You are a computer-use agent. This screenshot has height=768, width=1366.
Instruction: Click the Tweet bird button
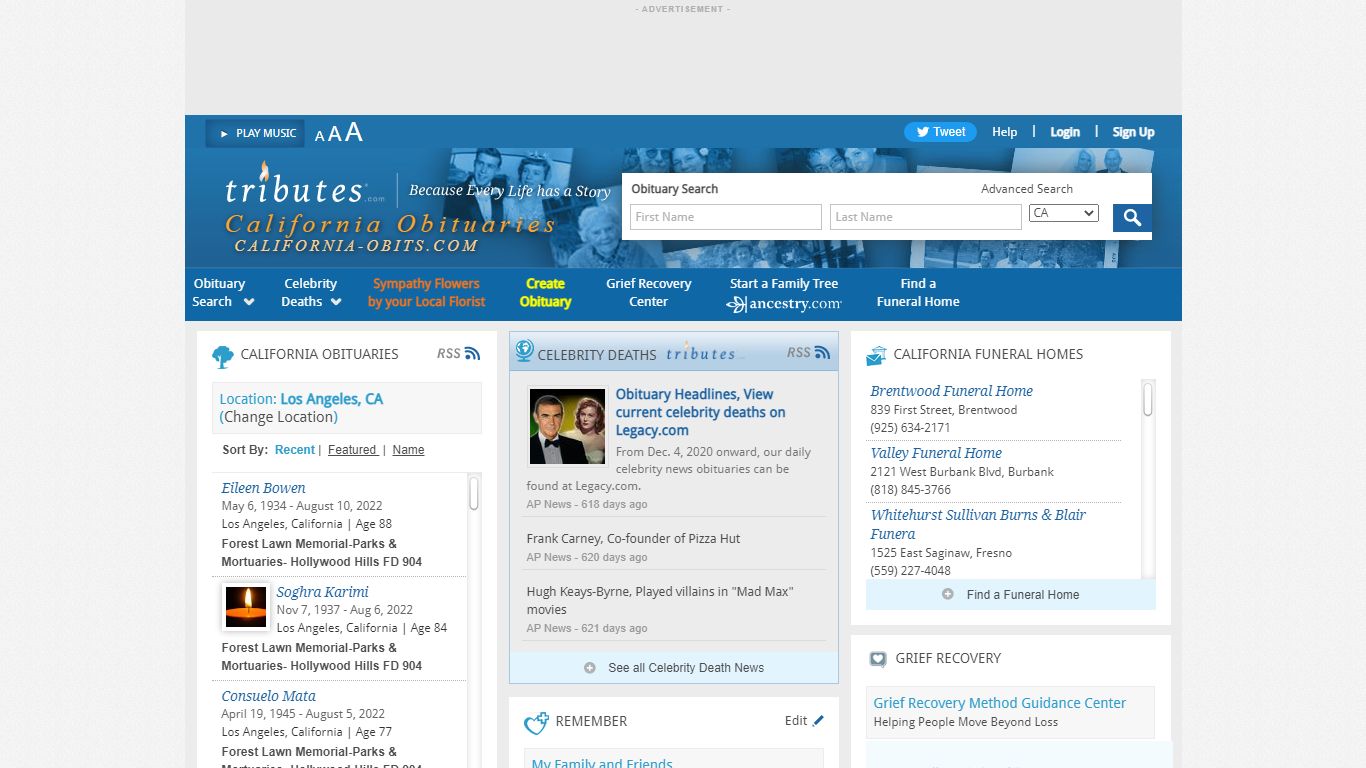point(941,132)
